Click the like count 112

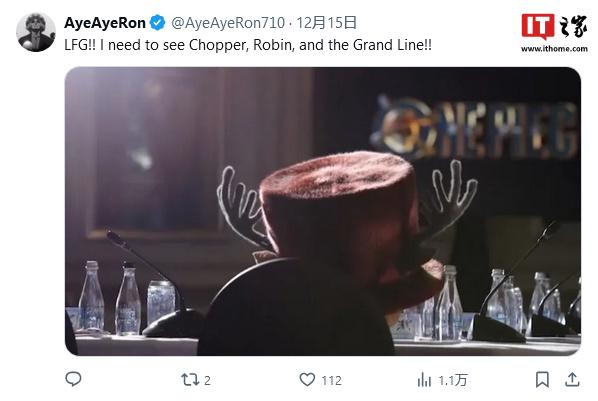tap(331, 380)
